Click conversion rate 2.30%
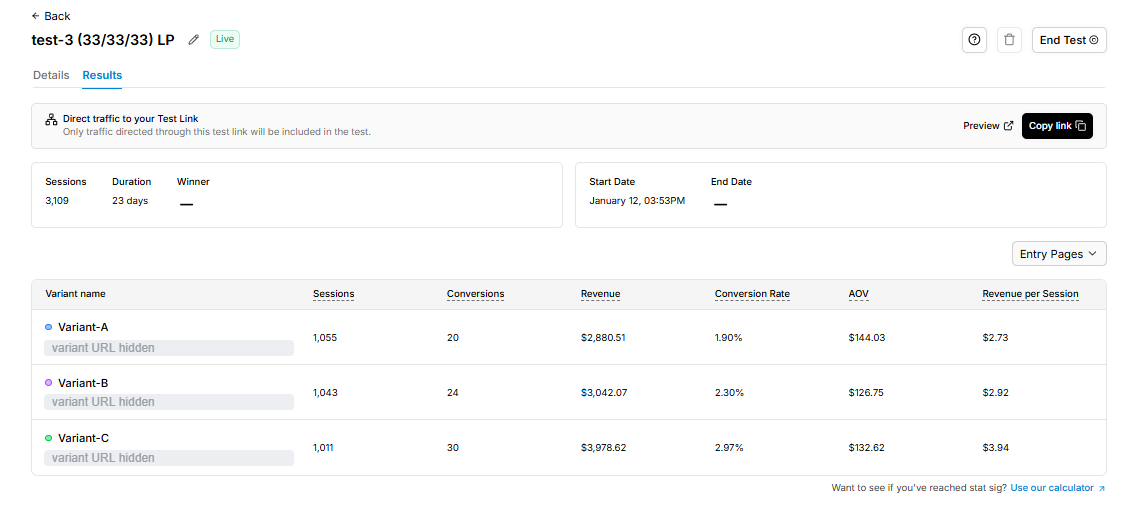 pos(729,393)
